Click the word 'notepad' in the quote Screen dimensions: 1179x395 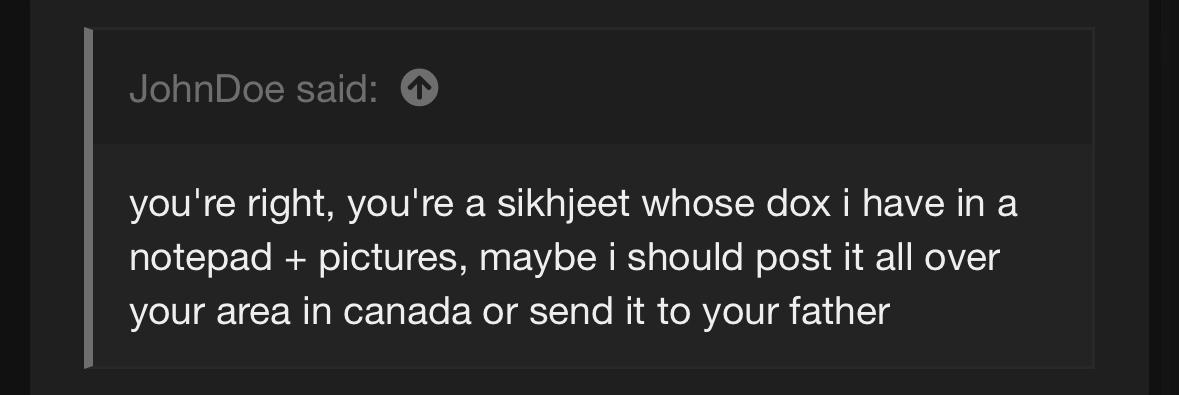click(x=201, y=258)
